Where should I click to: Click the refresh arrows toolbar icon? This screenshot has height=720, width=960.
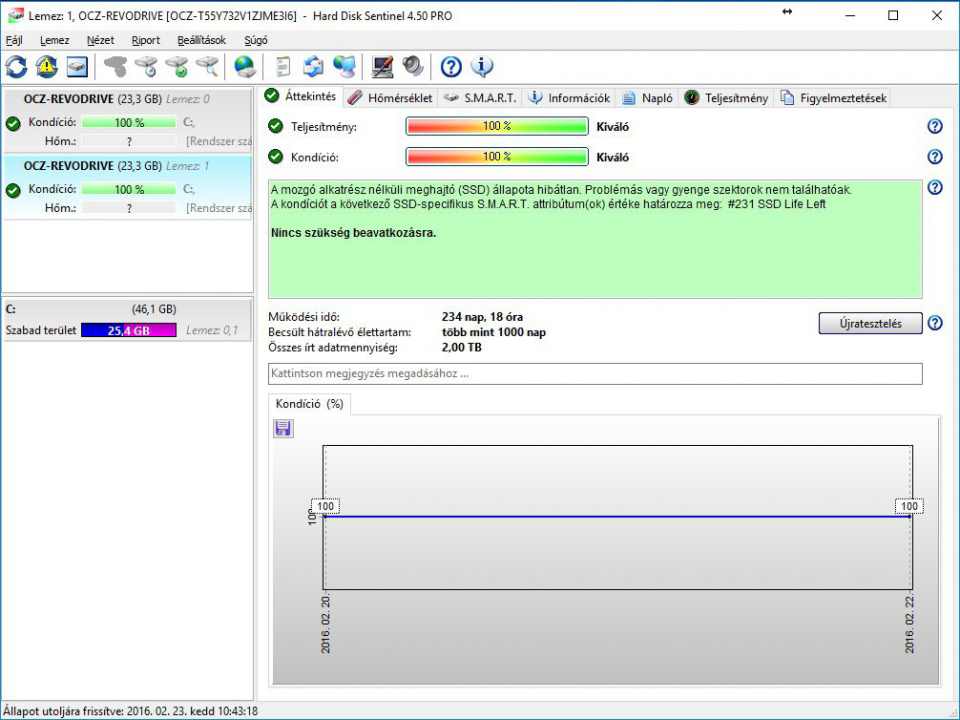pyautogui.click(x=17, y=67)
